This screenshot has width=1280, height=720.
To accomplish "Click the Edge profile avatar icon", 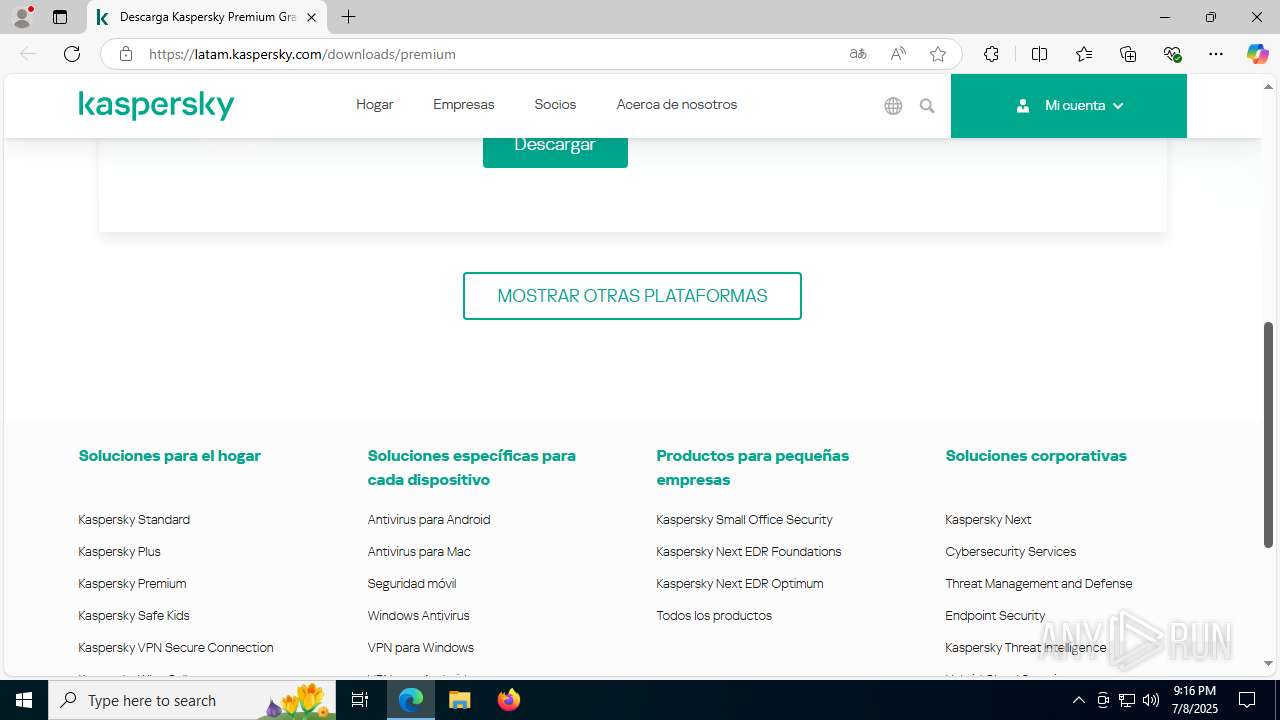I will click(22, 17).
